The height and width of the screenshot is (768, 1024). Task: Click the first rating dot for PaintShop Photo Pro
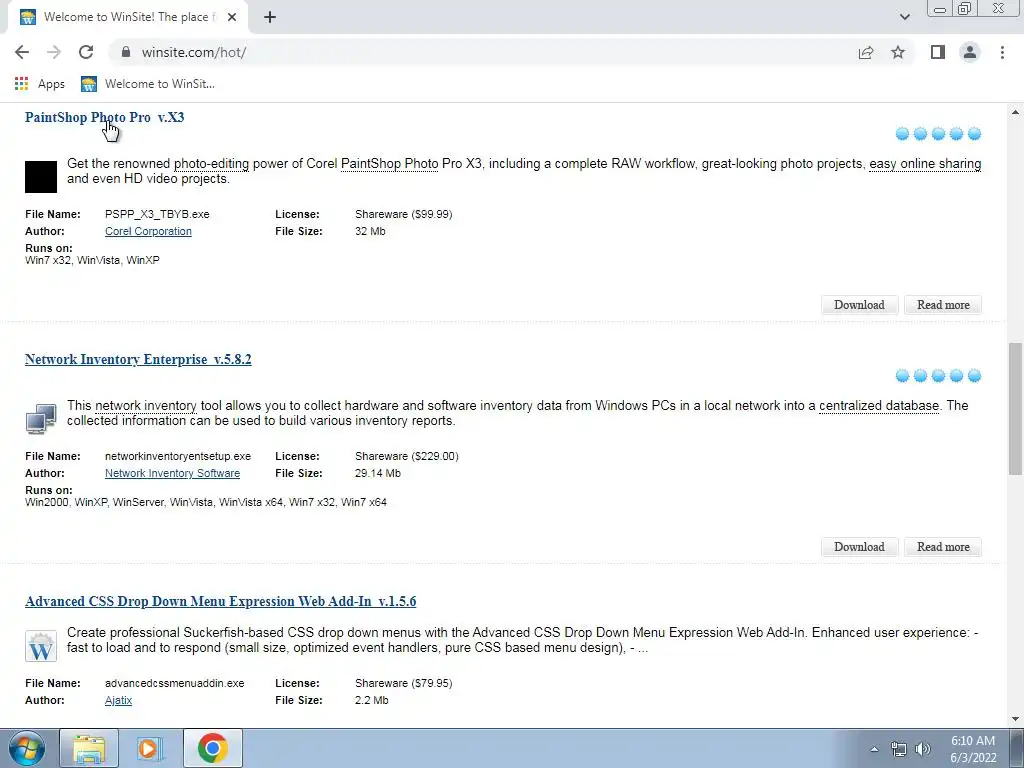(903, 134)
